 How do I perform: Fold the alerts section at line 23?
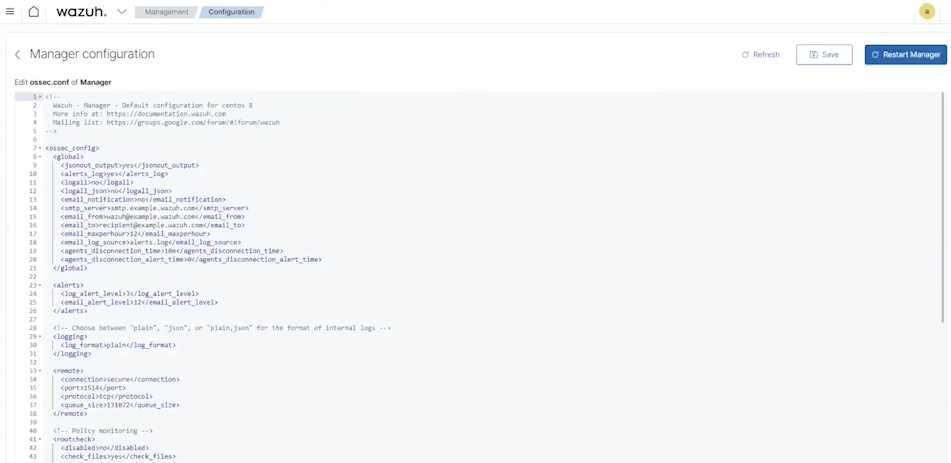point(41,285)
